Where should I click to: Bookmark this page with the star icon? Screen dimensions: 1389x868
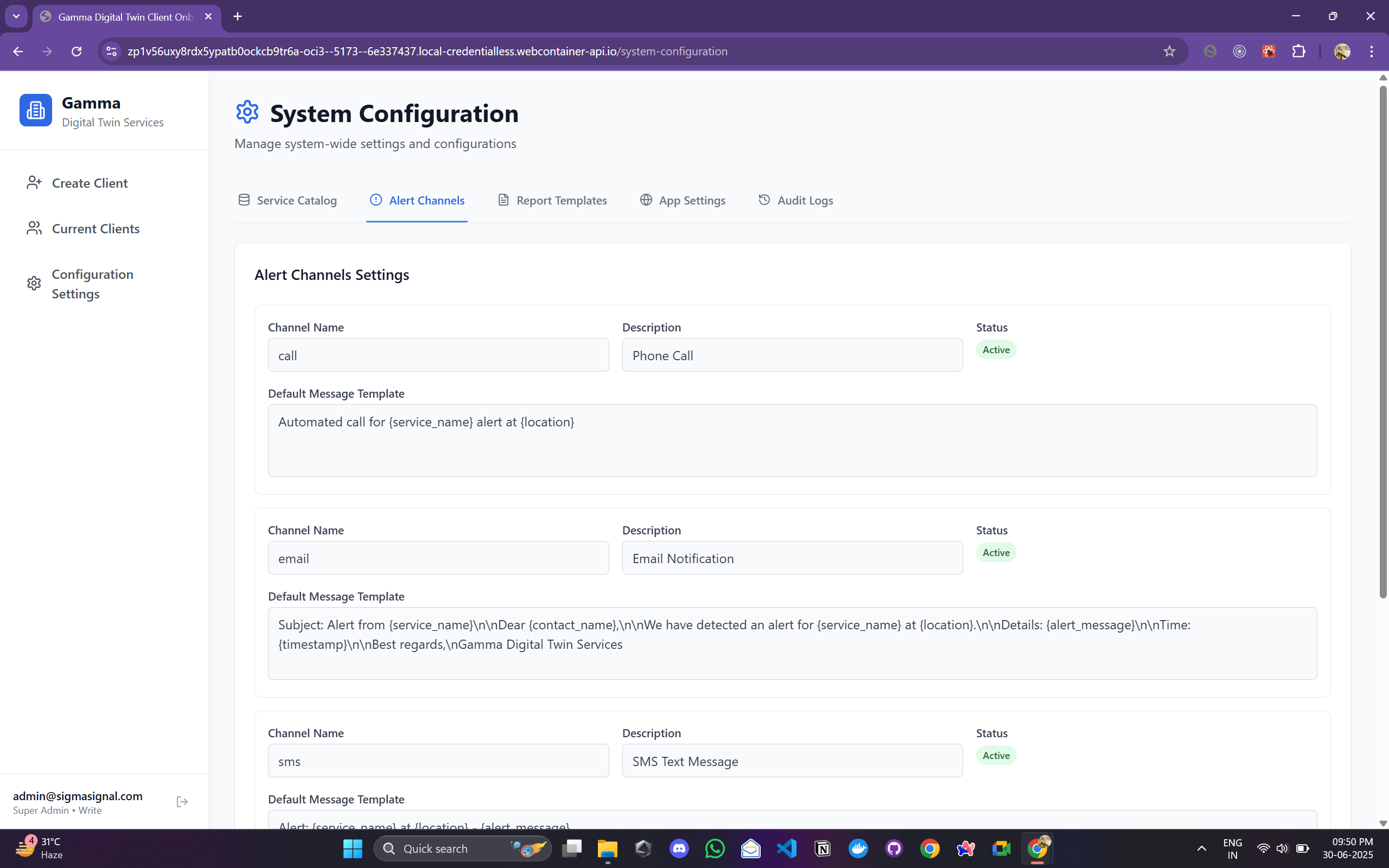point(1169,51)
